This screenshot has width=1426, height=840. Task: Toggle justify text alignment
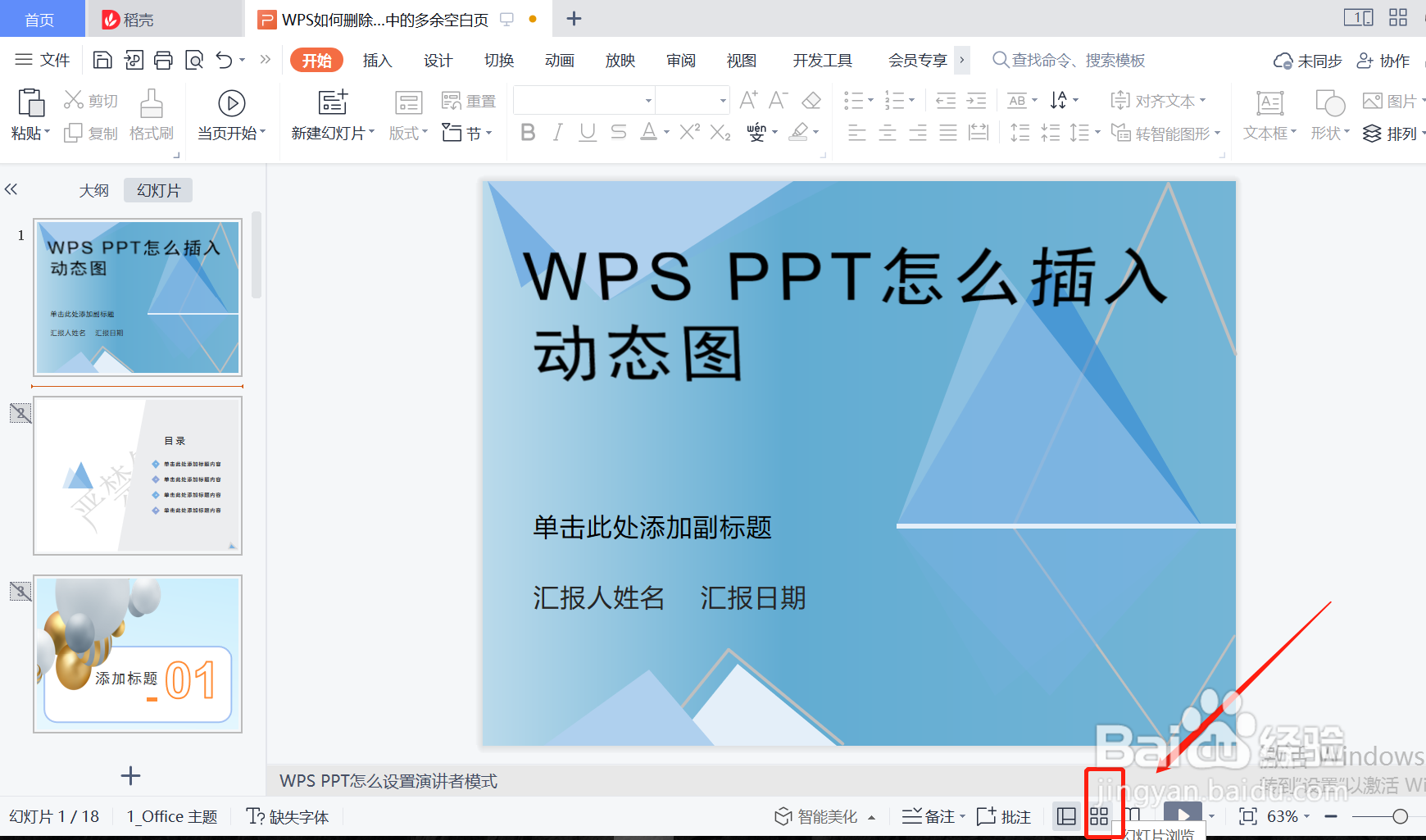point(947,133)
